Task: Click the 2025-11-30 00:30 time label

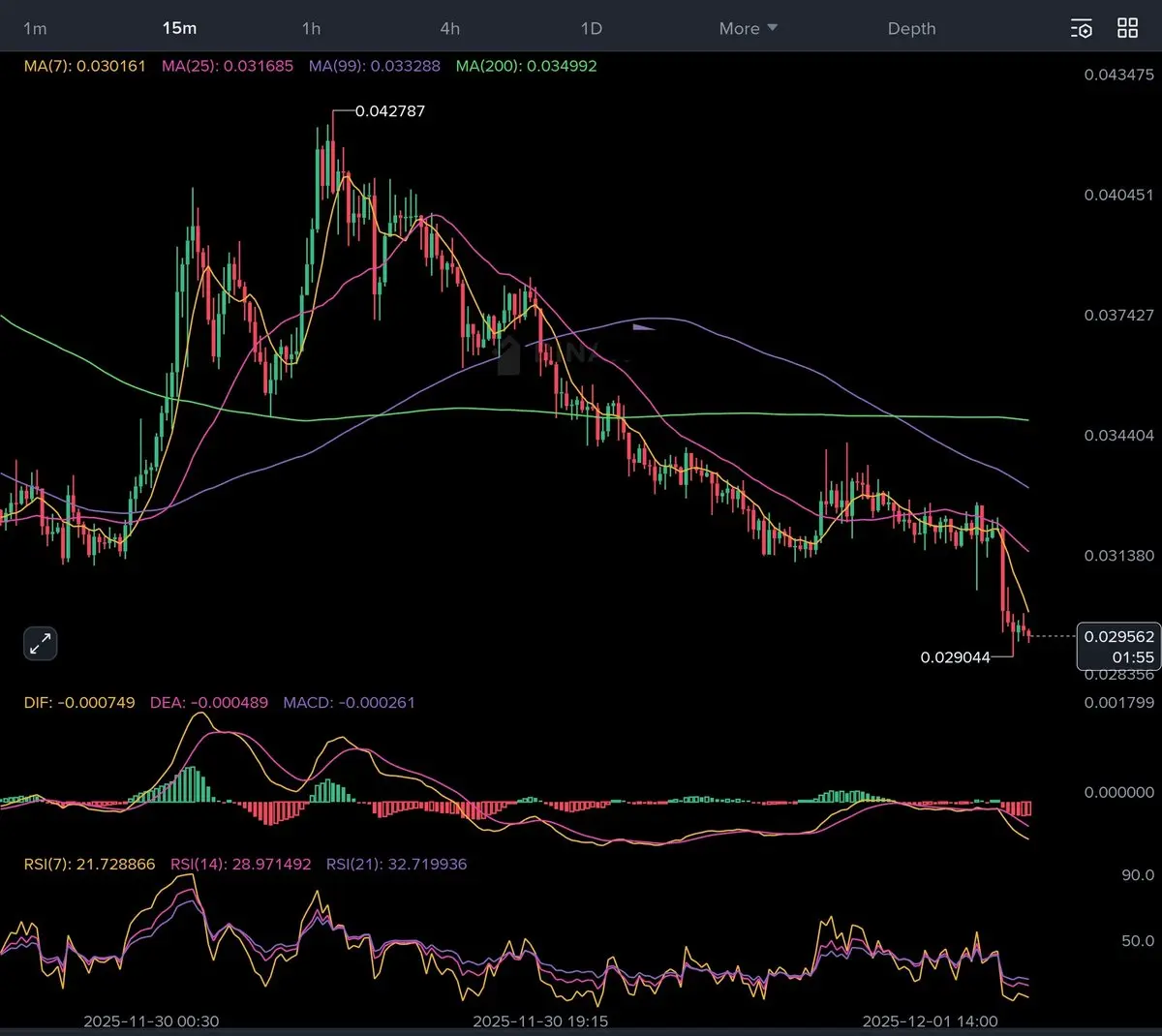Action: click(x=151, y=1021)
